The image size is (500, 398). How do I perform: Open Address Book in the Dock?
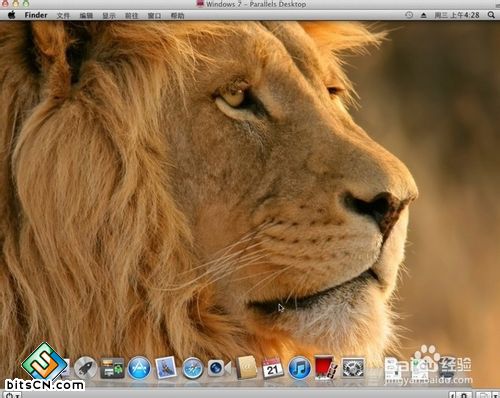coord(246,367)
